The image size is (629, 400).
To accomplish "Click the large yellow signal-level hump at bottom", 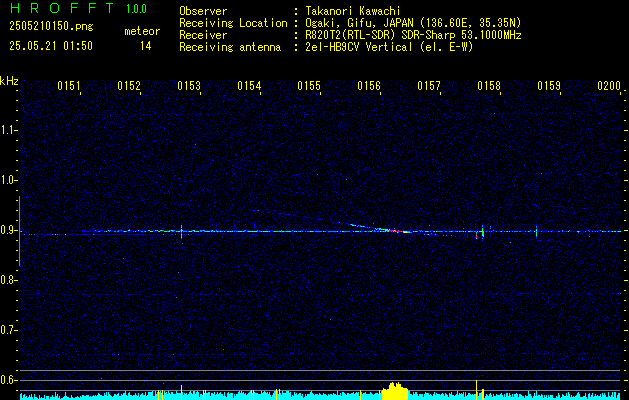I will pos(394,391).
